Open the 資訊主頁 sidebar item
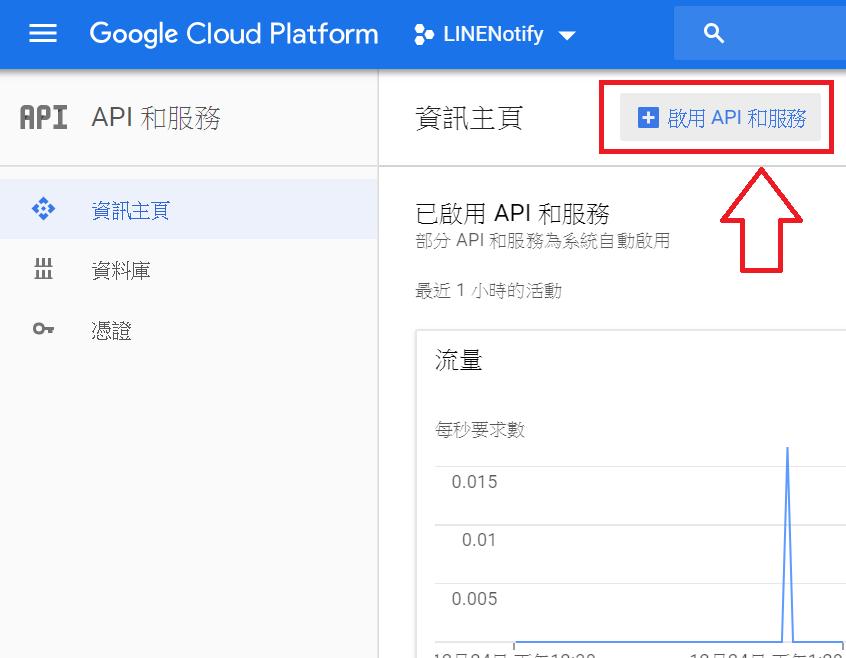The height and width of the screenshot is (658, 846). [189, 209]
